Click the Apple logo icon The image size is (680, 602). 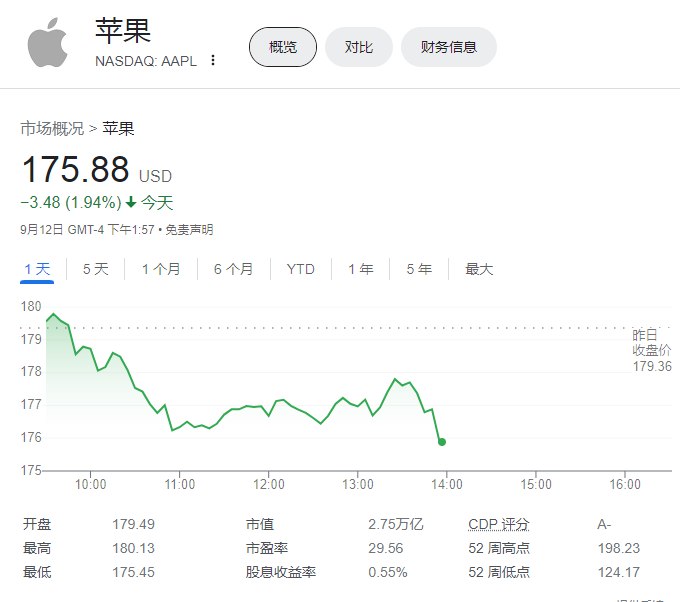coord(48,43)
